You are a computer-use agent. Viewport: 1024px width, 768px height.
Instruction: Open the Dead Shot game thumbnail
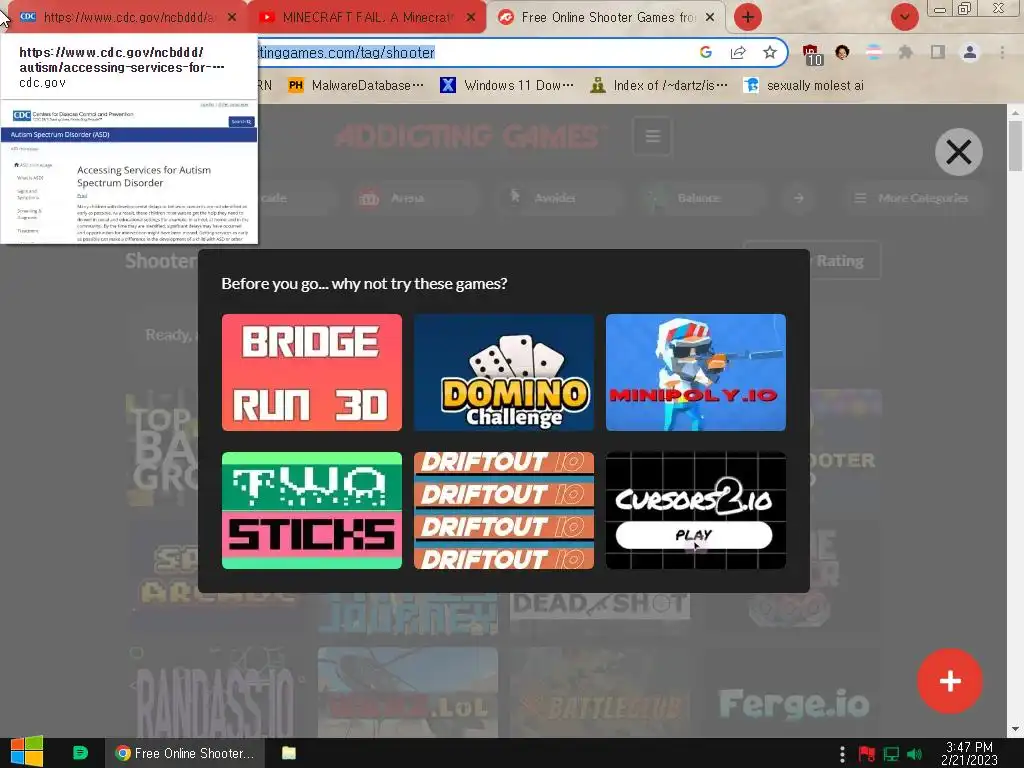[x=600, y=607]
